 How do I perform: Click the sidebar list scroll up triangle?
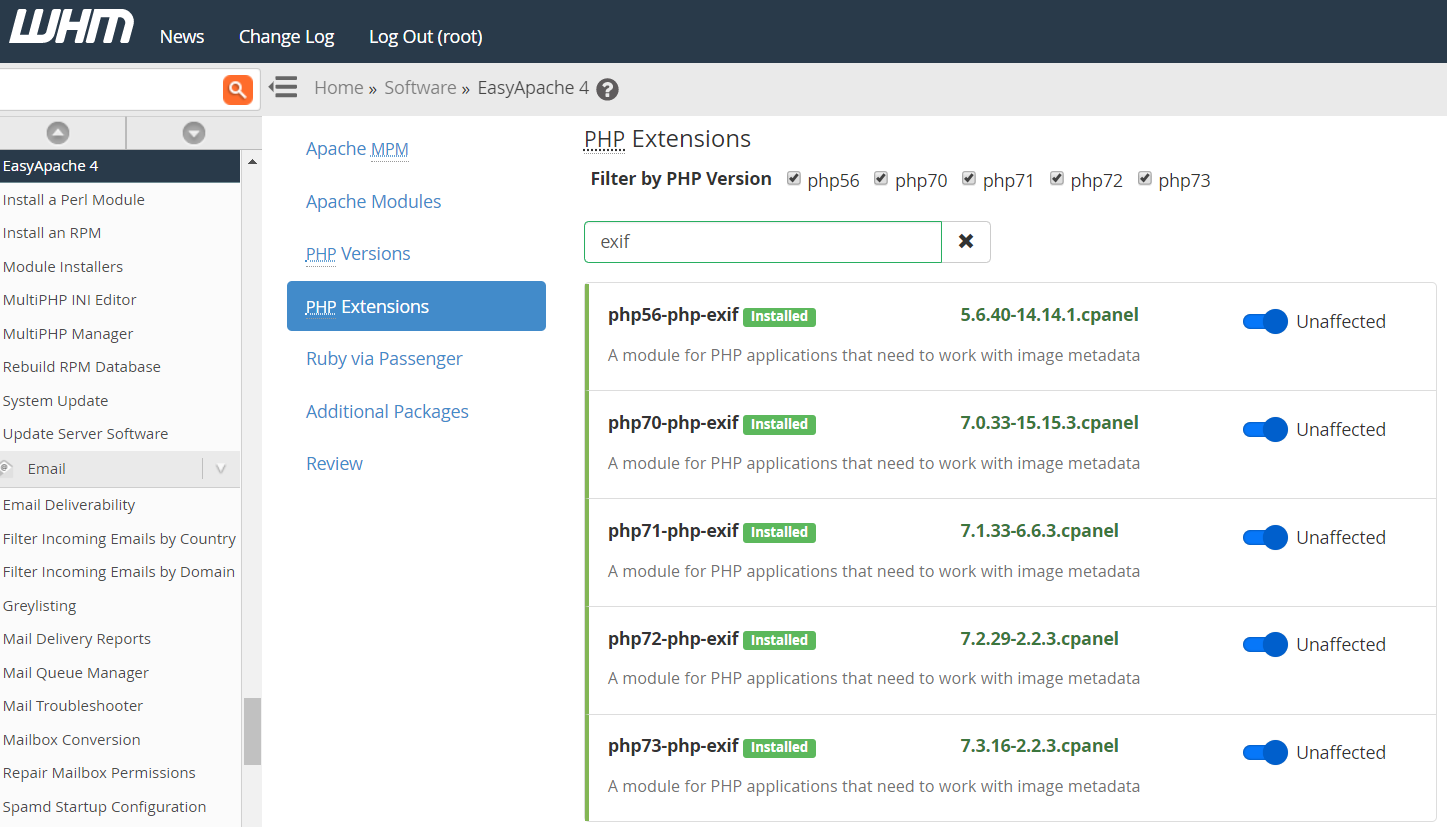(252, 162)
